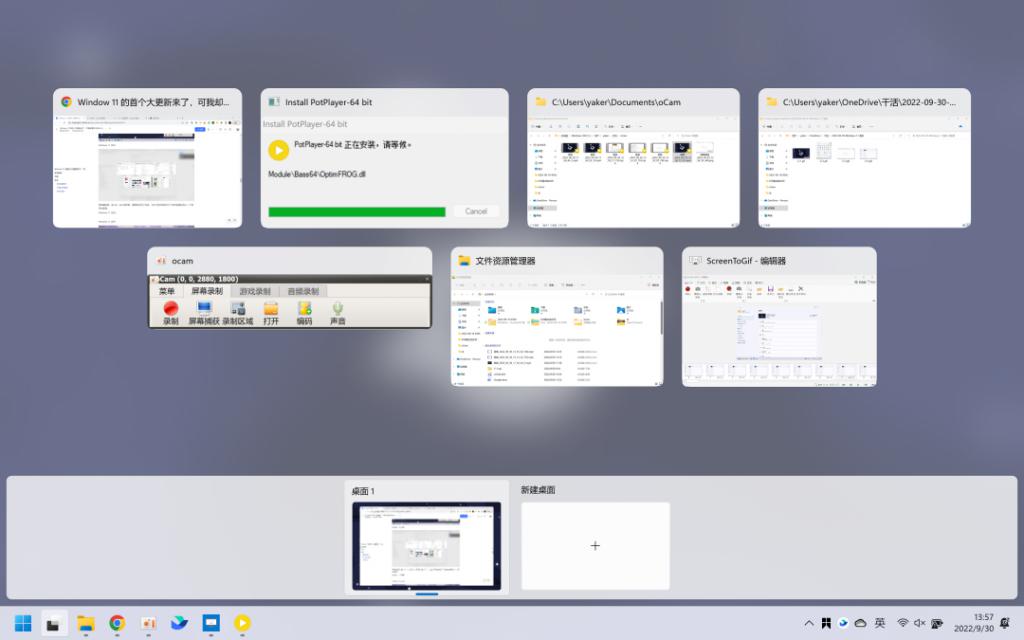The width and height of the screenshot is (1024, 640).
Task: Select the 屏幕捕获 screen capture icon in oCam
Action: (x=203, y=308)
